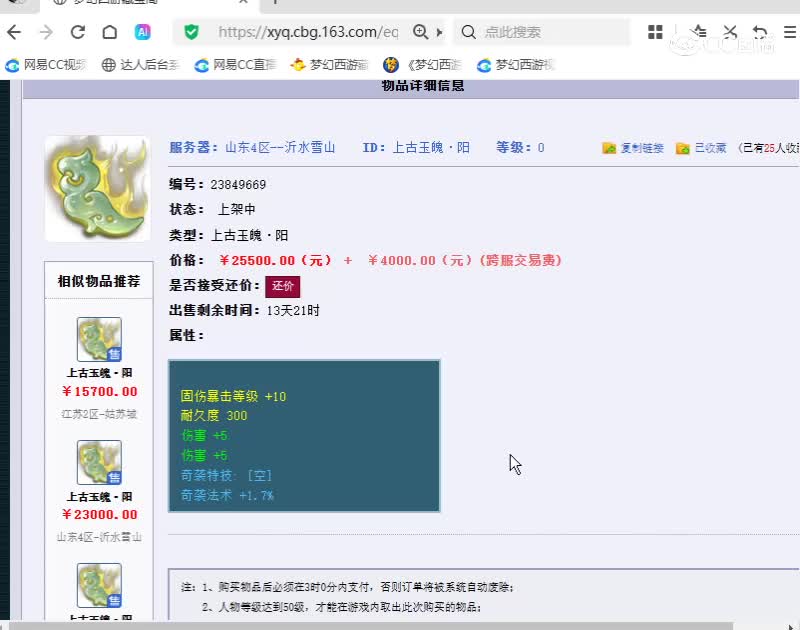
Task: Click server label 江苏2区-姑苏城
Action: coord(99,414)
